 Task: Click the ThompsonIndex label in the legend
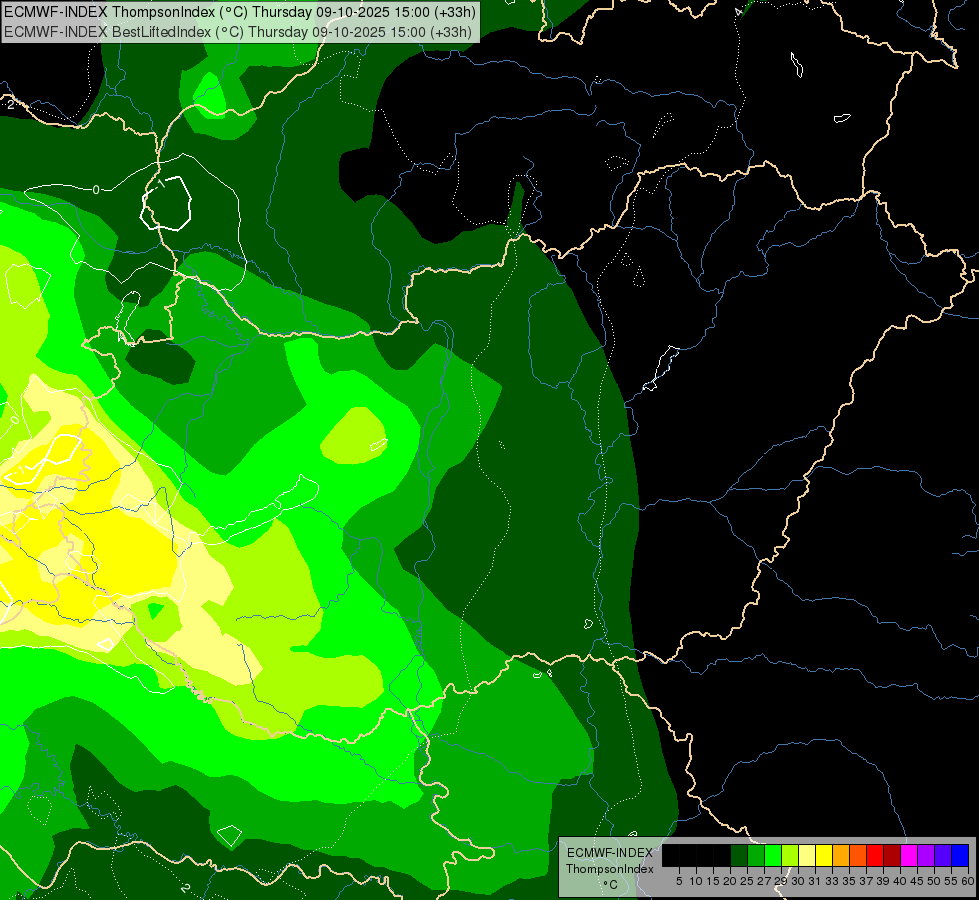pos(609,869)
